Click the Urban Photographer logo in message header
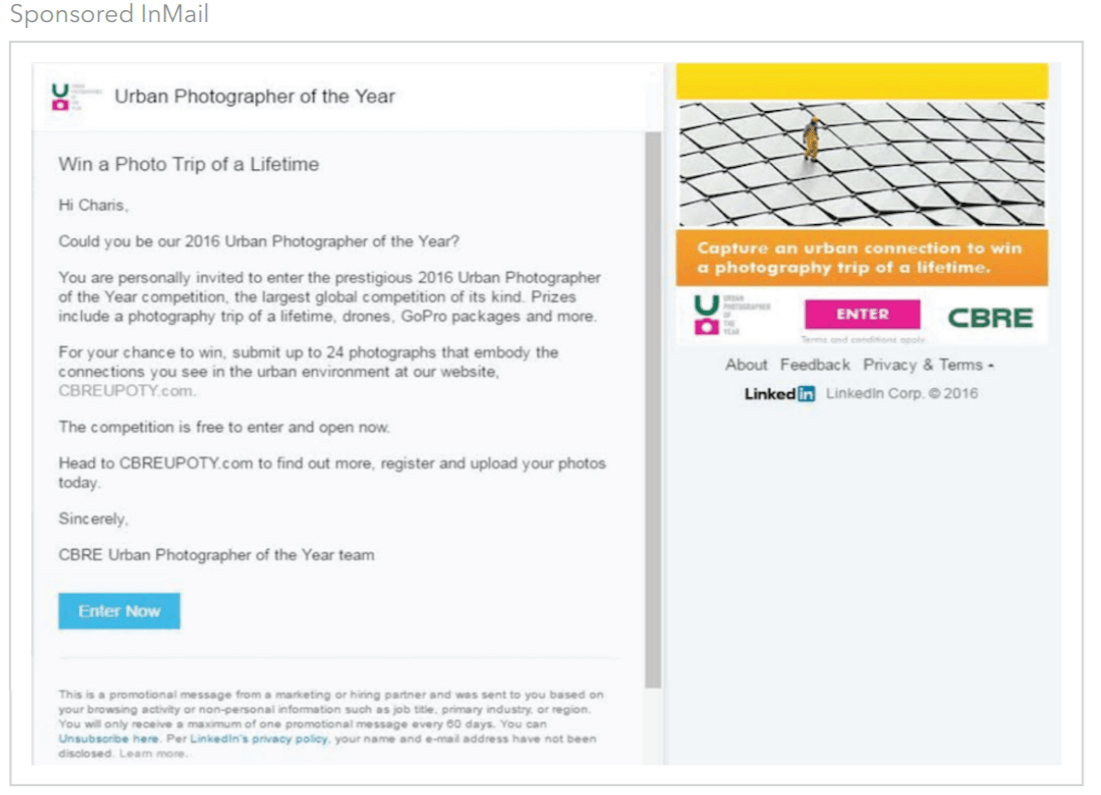The width and height of the screenshot is (1101, 795). pyautogui.click(x=68, y=96)
